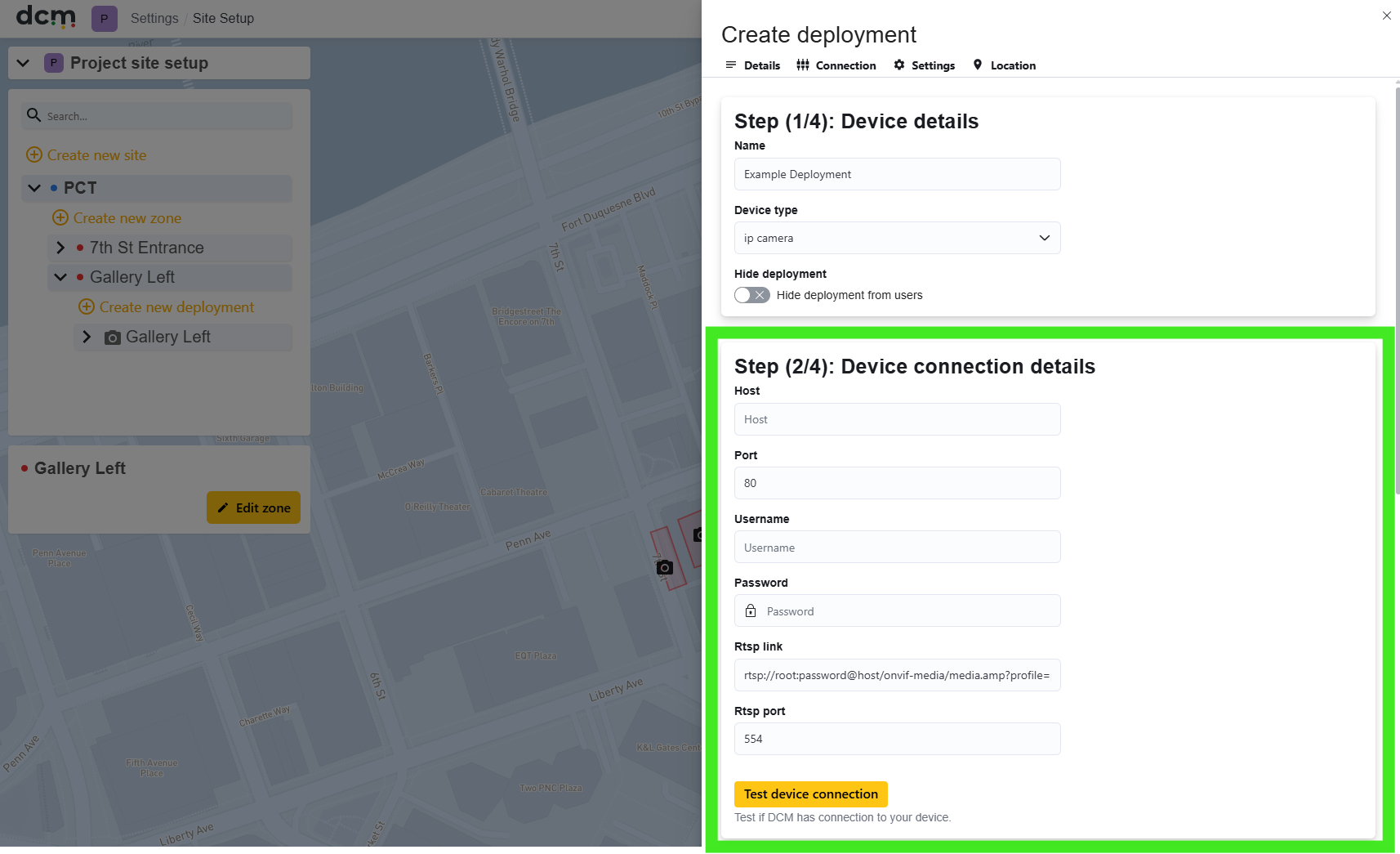Image resolution: width=1400 pixels, height=854 pixels.
Task: Click the Test device connection button
Action: [x=810, y=794]
